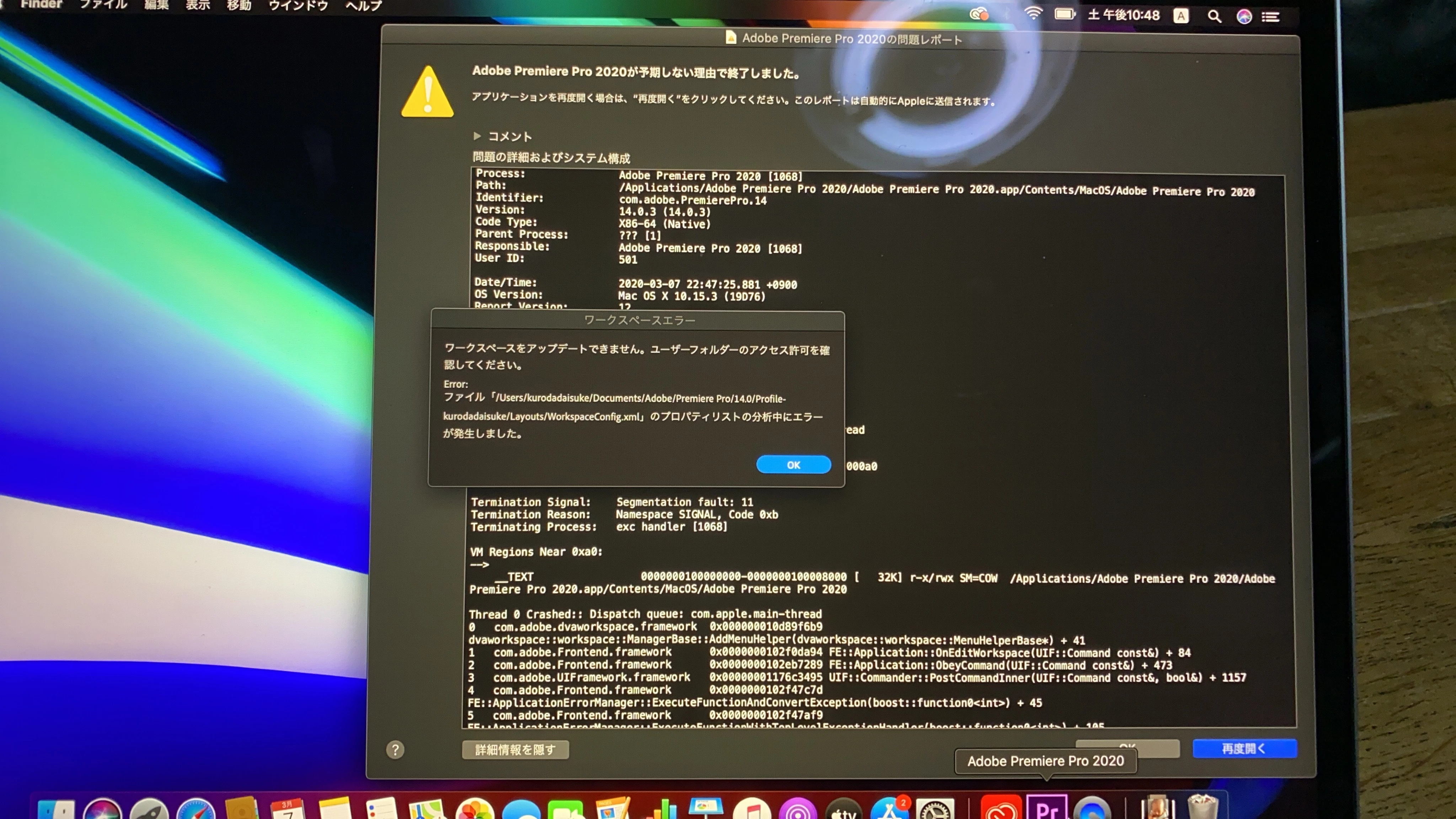Image resolution: width=1456 pixels, height=819 pixels.
Task: Open Reminders from the Dock
Action: click(381, 808)
